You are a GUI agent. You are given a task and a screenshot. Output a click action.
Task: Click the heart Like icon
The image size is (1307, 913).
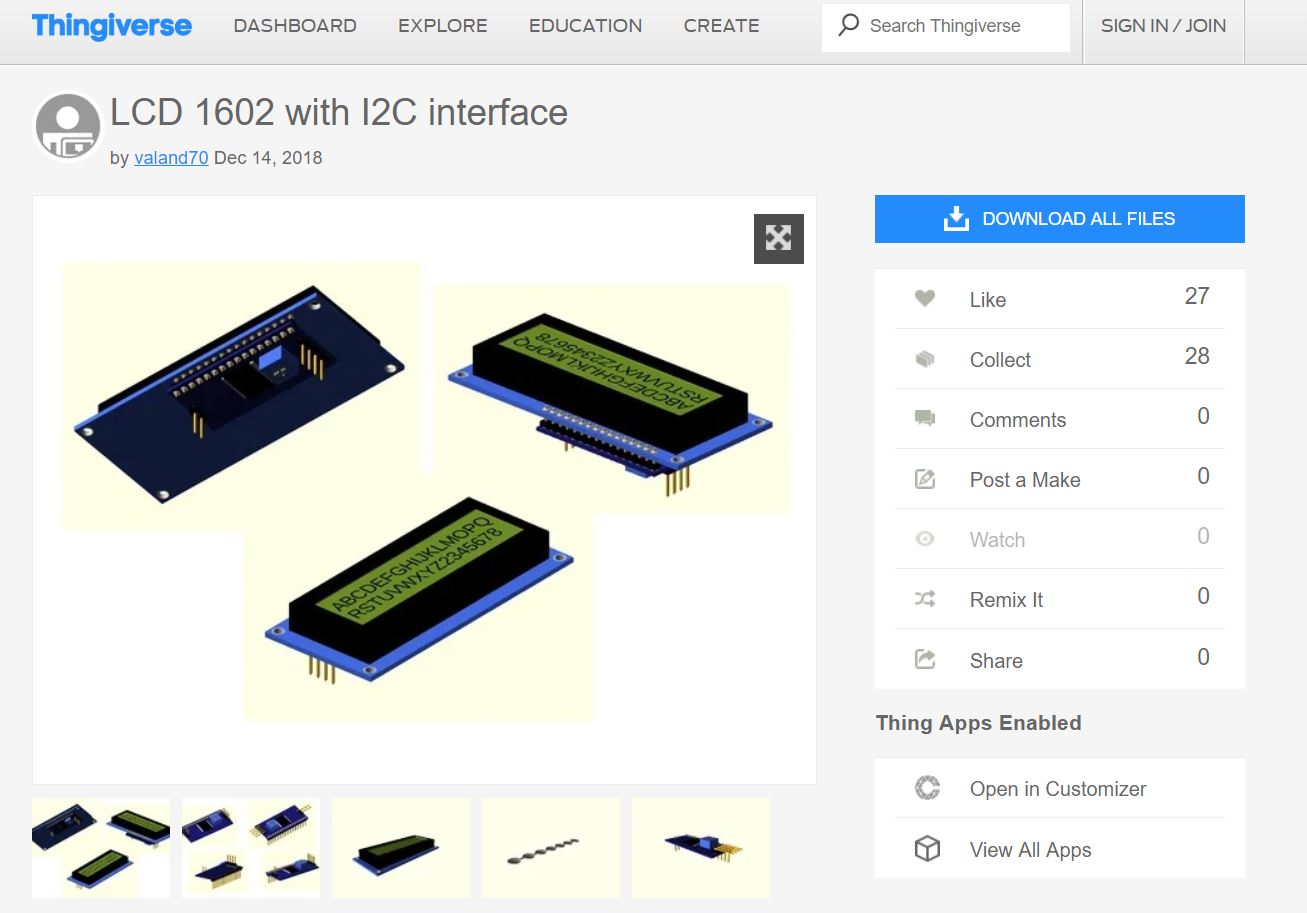[925, 298]
